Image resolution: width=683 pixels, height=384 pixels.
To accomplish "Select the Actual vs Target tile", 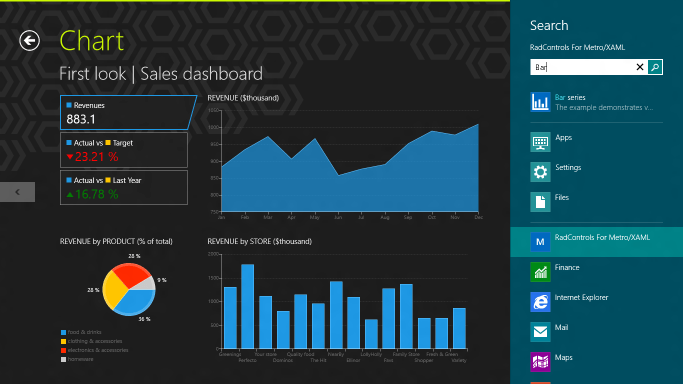I will click(124, 150).
